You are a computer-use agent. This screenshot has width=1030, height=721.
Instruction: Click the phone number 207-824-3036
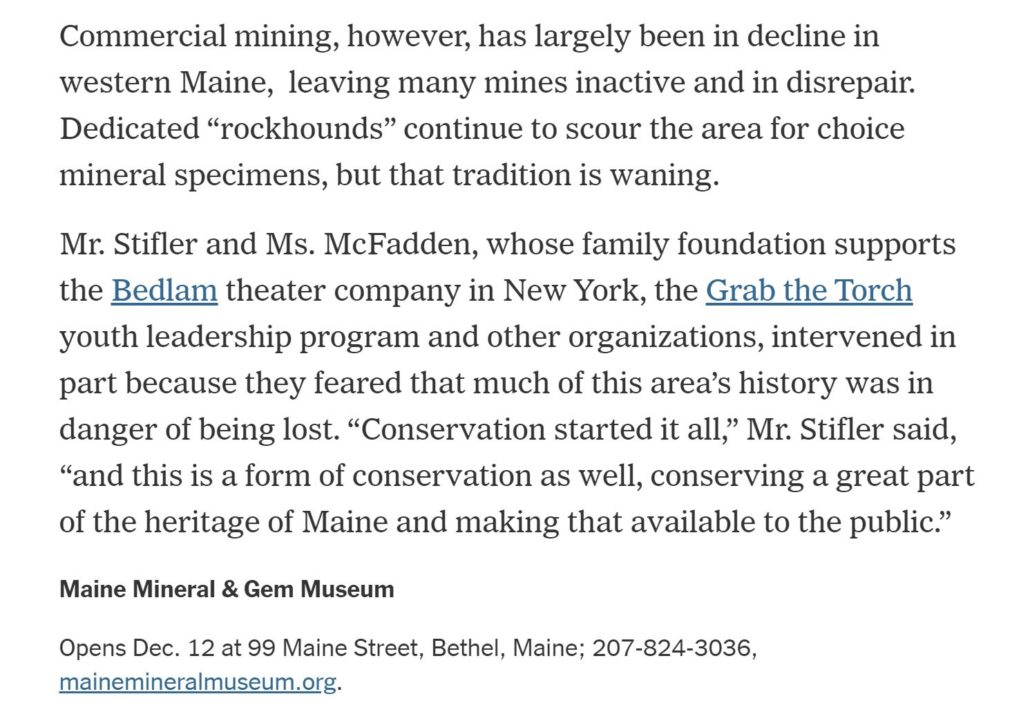(671, 648)
